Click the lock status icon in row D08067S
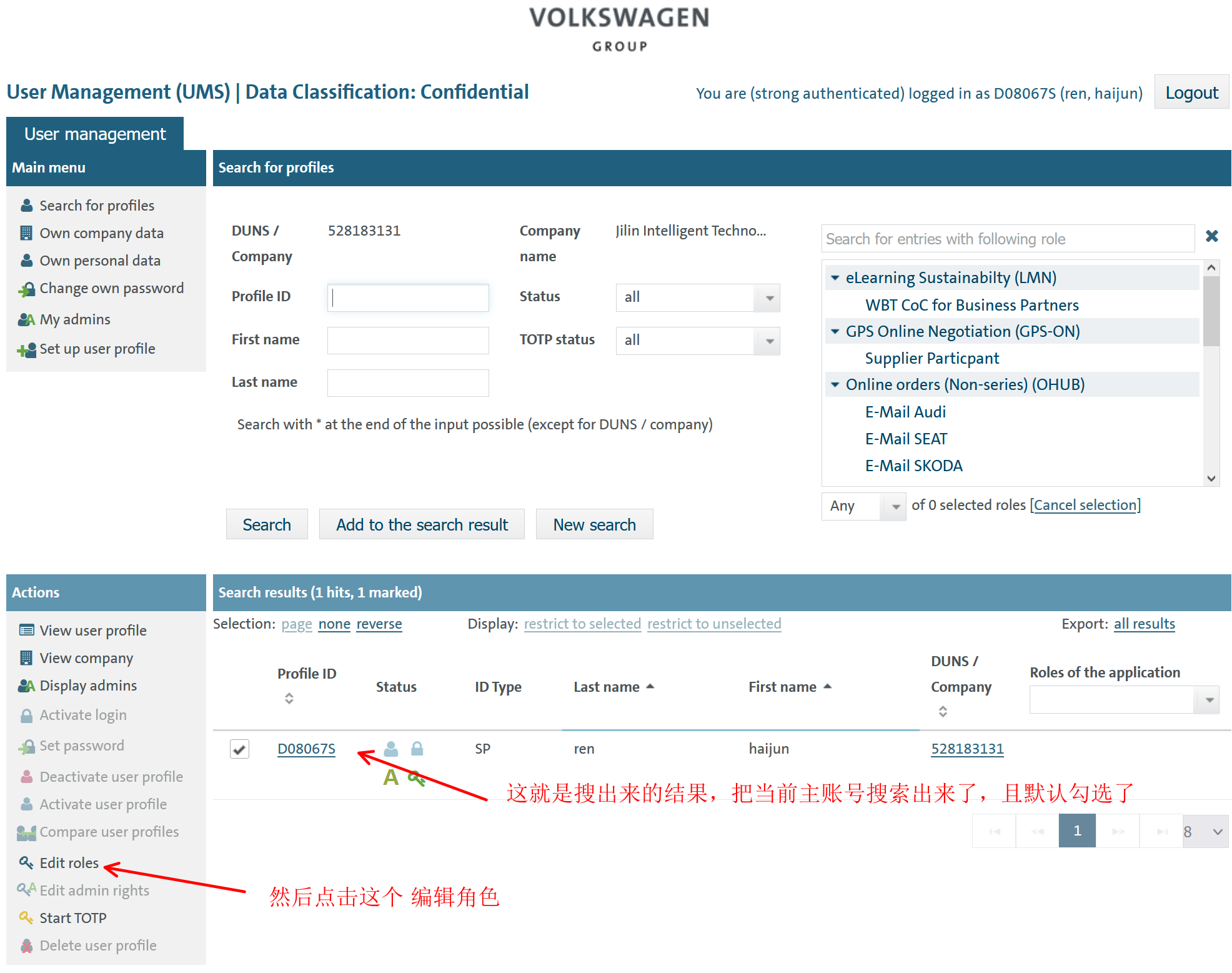The image size is (1232, 973). tap(417, 748)
